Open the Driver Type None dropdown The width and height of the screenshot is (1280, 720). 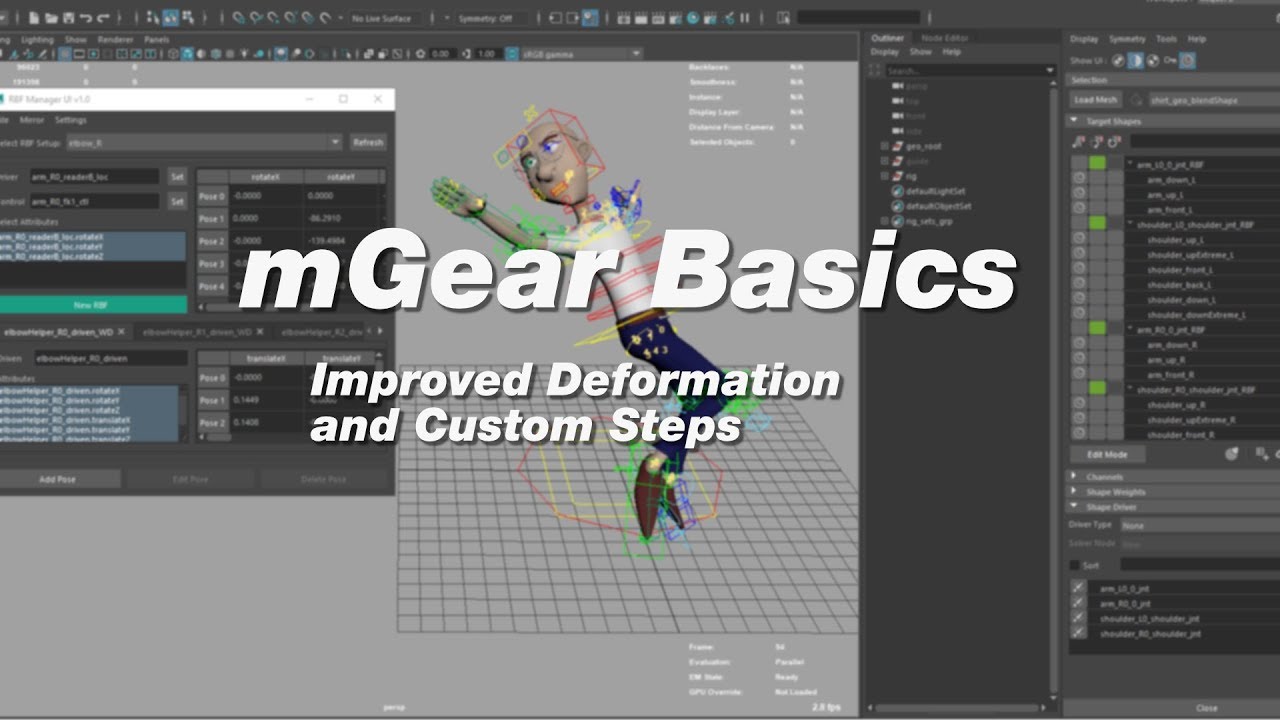pos(1198,525)
